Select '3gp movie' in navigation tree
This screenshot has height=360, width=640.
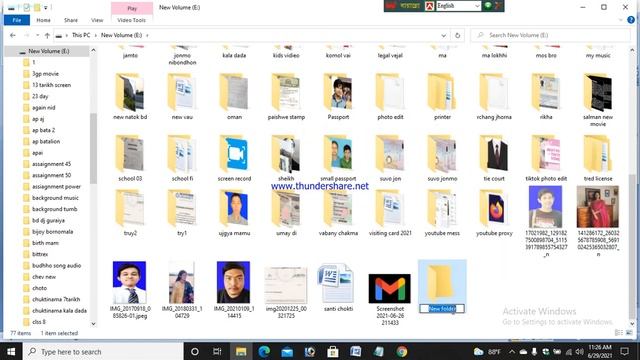tap(45, 74)
